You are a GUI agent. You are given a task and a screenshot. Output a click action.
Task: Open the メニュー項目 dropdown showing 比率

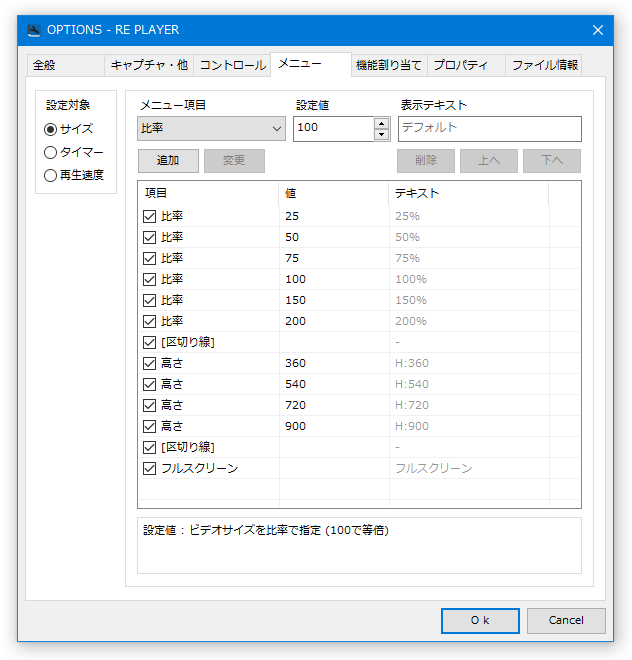(x=211, y=128)
